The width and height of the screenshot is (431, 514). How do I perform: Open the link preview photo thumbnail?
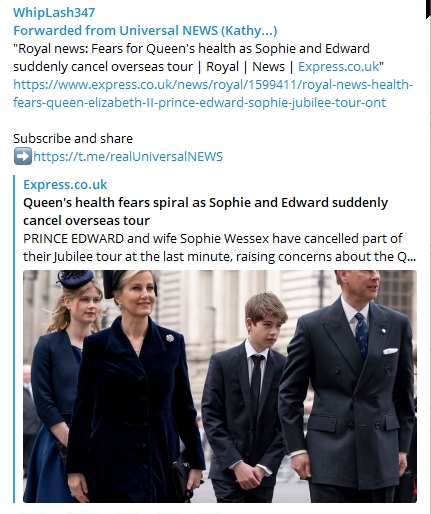coord(220,386)
